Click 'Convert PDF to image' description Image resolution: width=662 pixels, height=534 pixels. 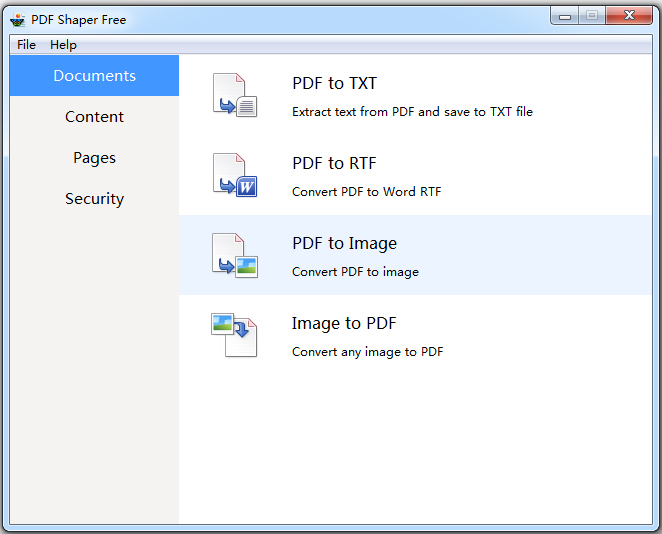pos(355,272)
